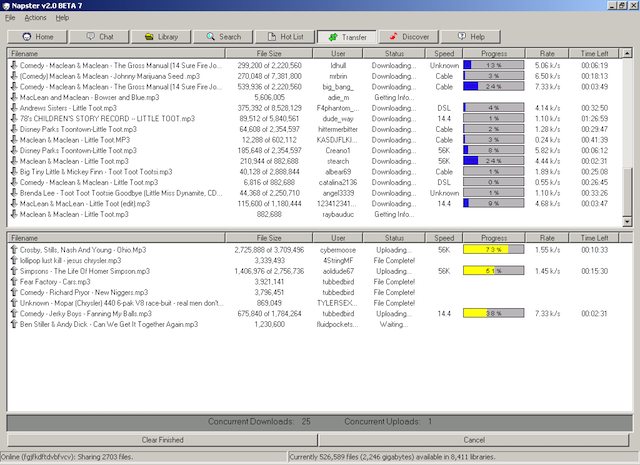Sort downloads by Filename column header
640x465 pixels.
tap(116, 53)
